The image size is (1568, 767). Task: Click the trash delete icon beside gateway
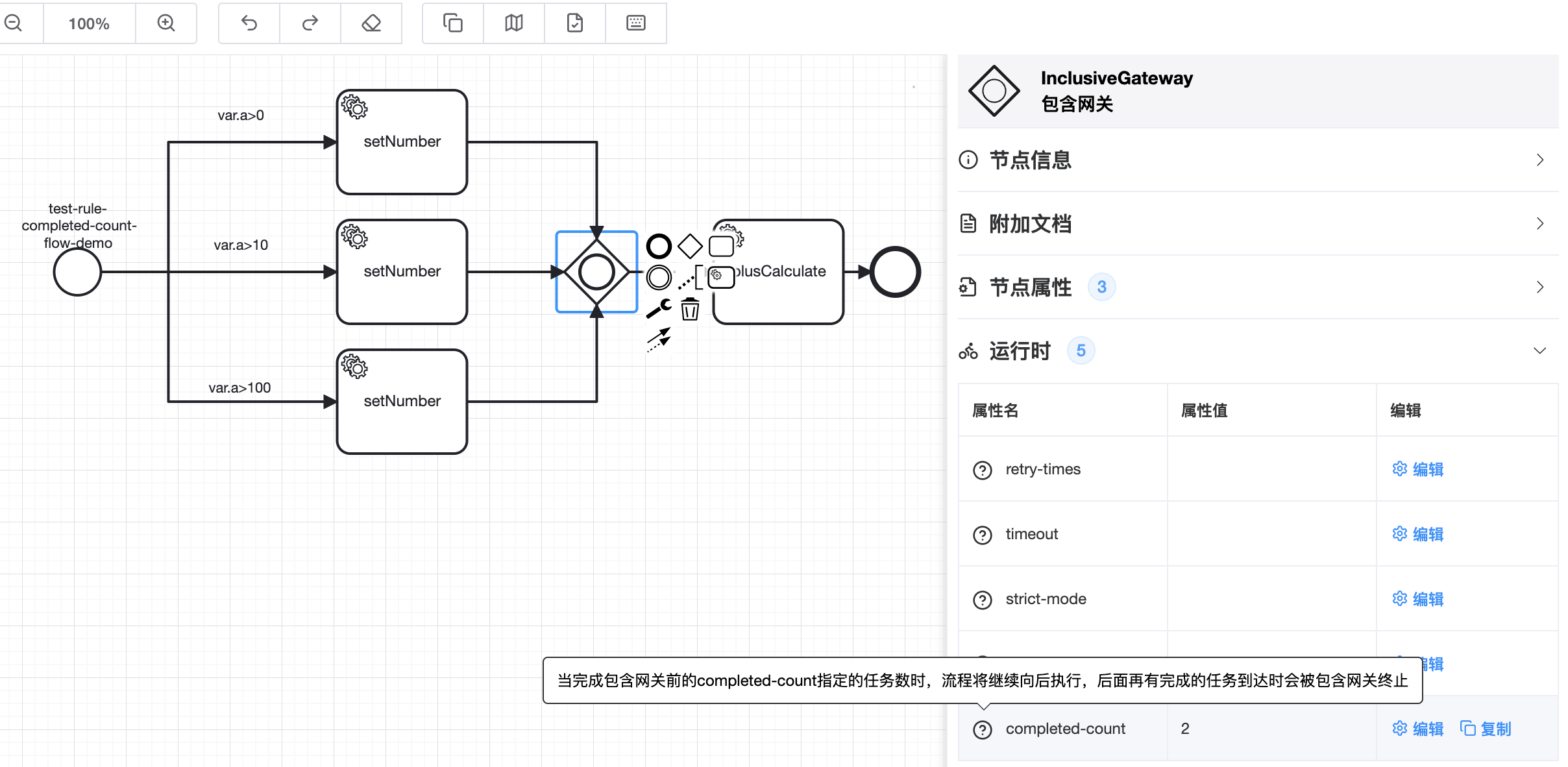[690, 309]
